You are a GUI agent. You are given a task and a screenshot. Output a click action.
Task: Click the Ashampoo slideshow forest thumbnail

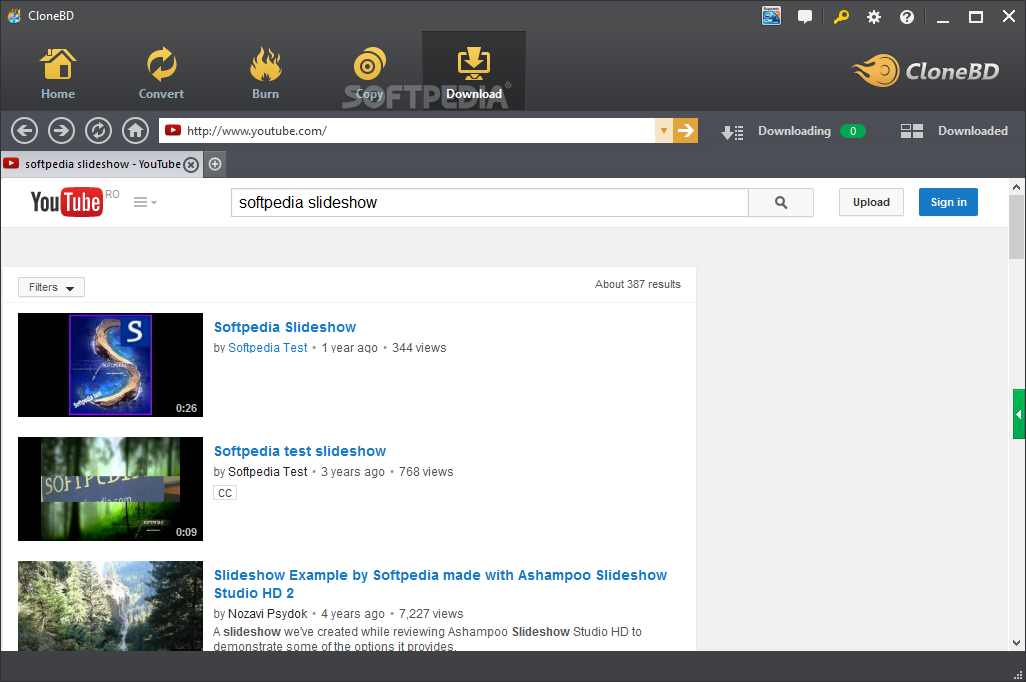111,605
